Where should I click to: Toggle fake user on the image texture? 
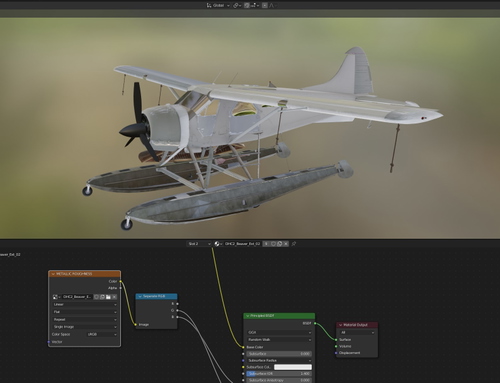click(96, 297)
